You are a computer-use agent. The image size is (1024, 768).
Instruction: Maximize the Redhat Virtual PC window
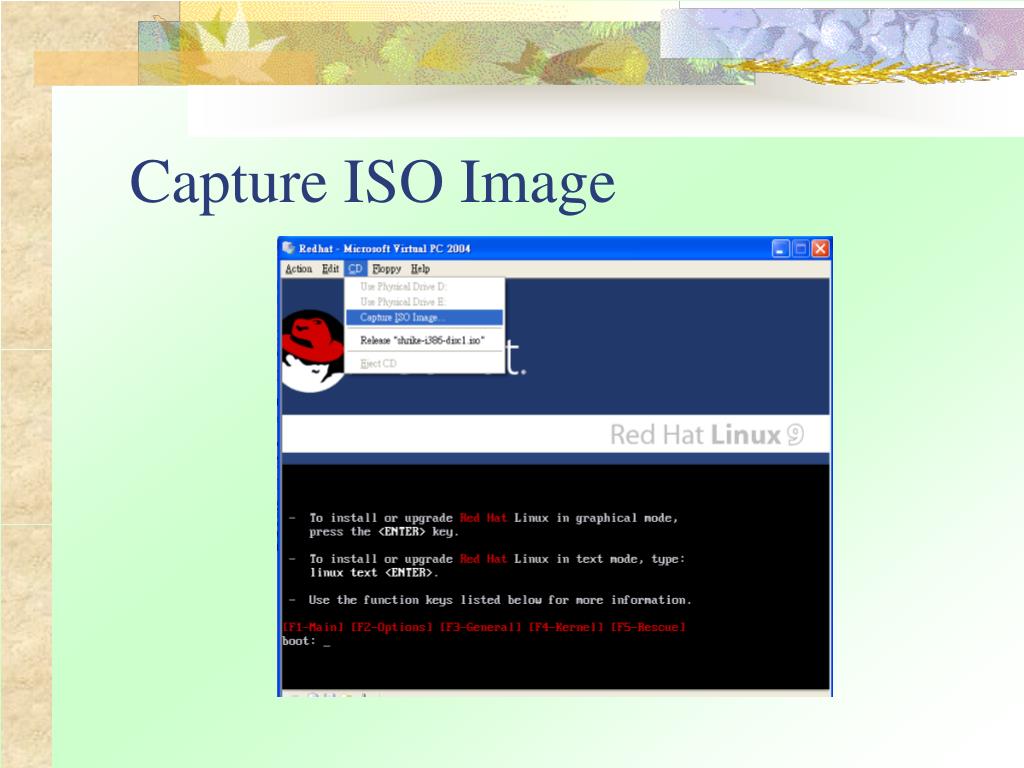click(801, 248)
